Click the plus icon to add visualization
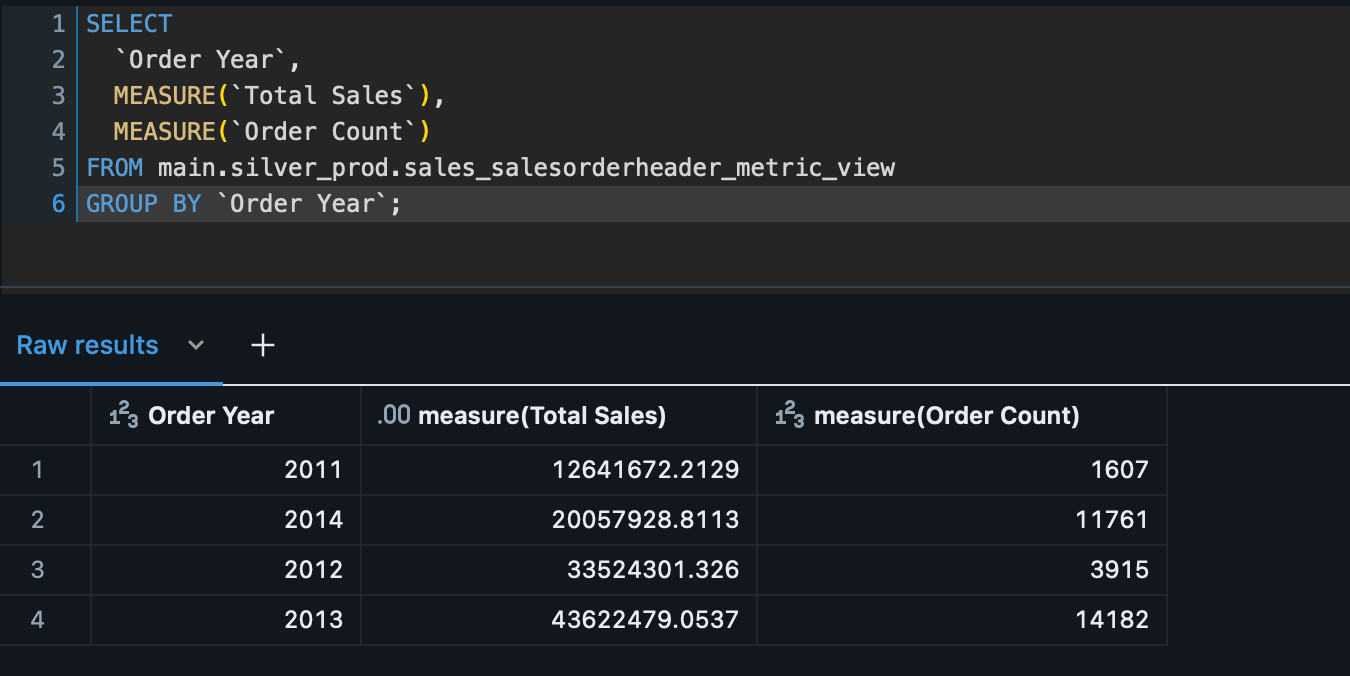This screenshot has height=676, width=1350. coord(262,346)
